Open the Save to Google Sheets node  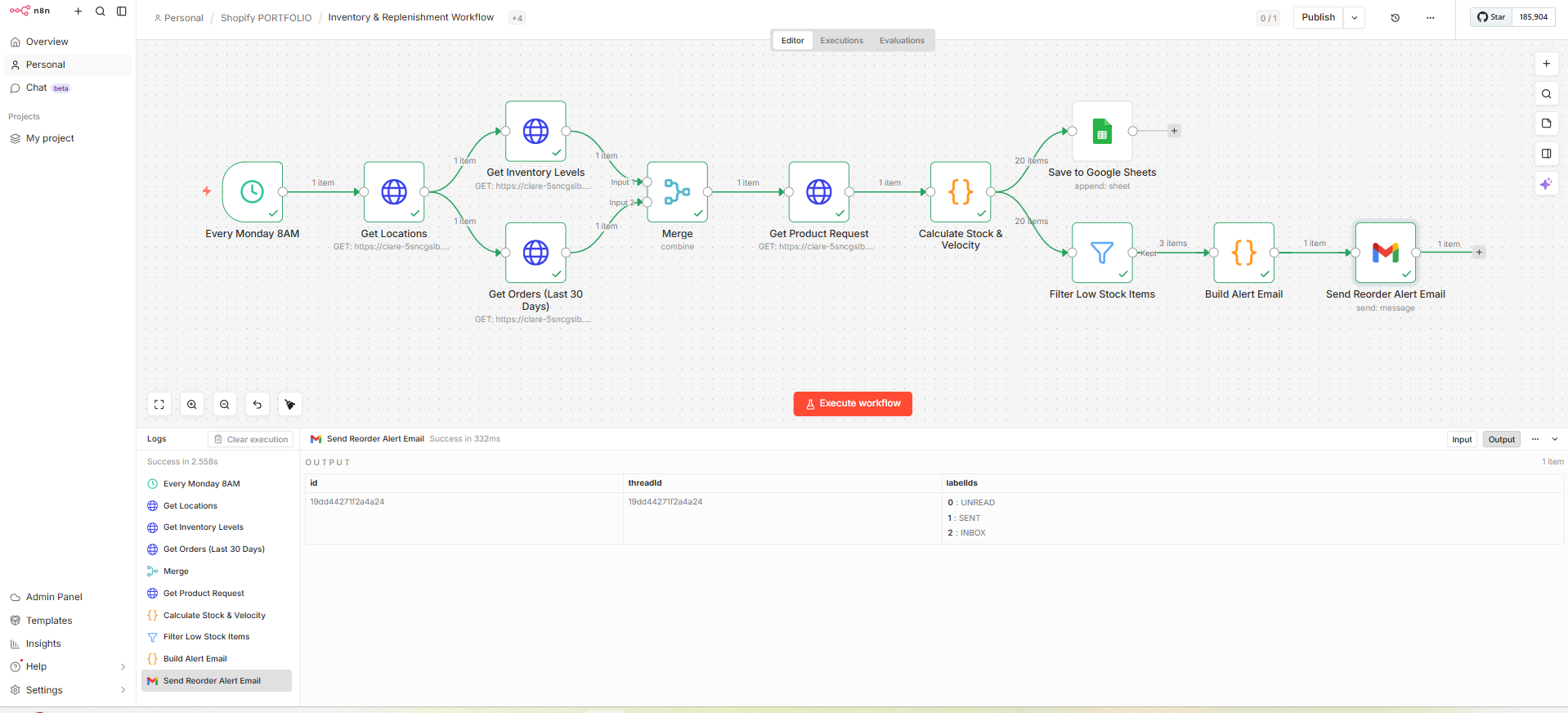click(x=1102, y=131)
